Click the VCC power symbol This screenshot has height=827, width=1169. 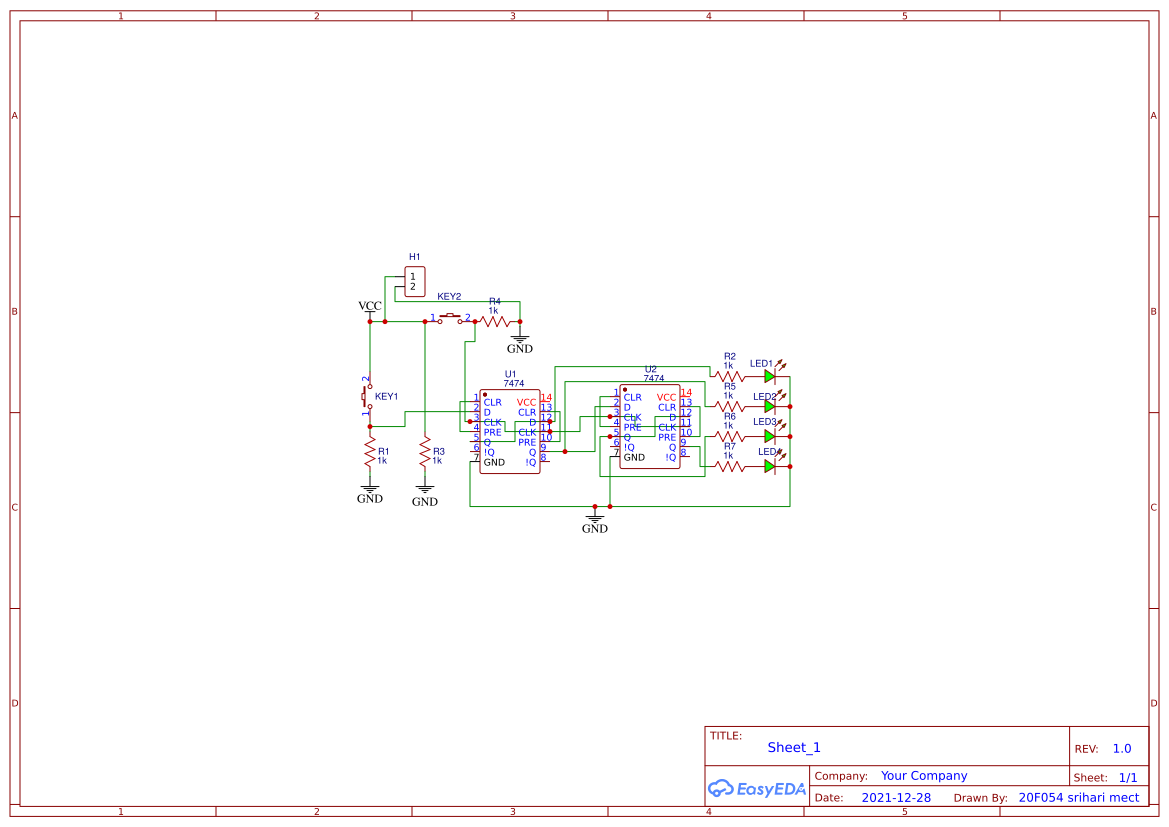[370, 308]
